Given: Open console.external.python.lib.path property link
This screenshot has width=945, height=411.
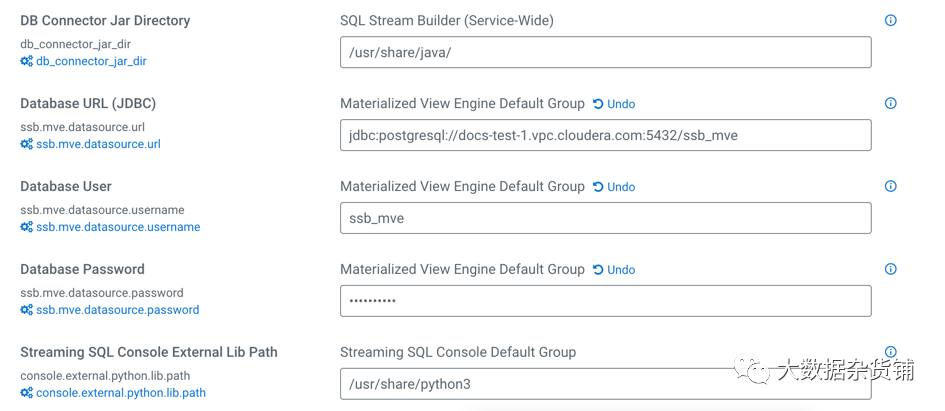Looking at the screenshot, I should [120, 393].
